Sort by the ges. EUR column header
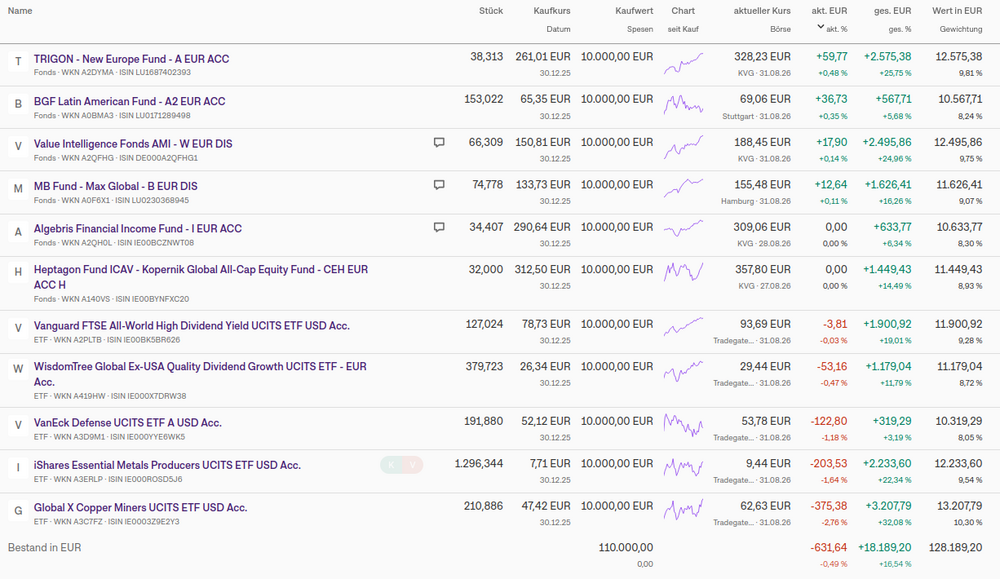 pos(892,11)
